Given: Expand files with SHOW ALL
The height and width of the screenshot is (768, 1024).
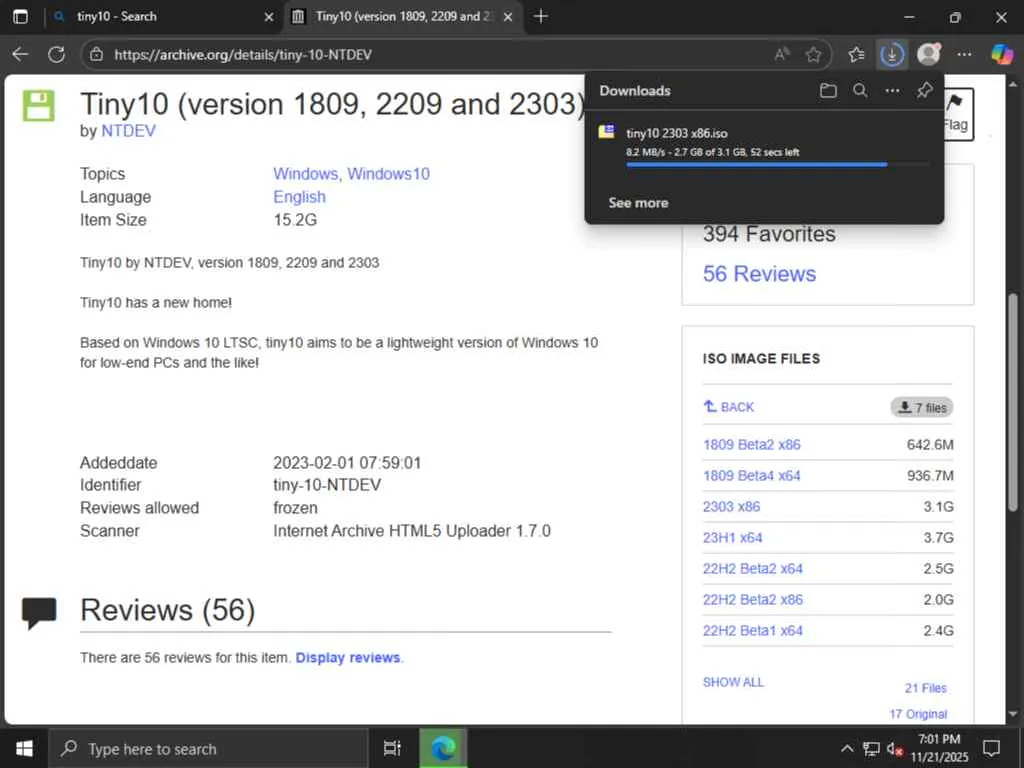Looking at the screenshot, I should tap(733, 682).
